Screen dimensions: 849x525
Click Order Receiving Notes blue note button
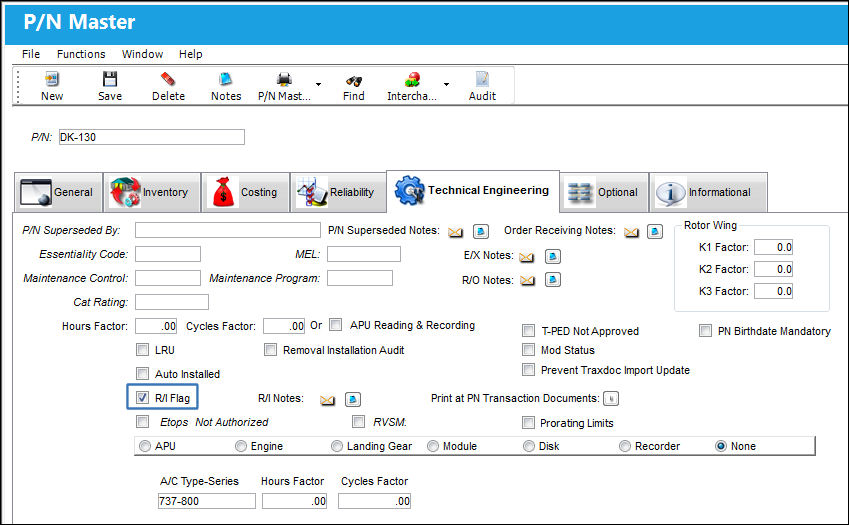click(655, 232)
